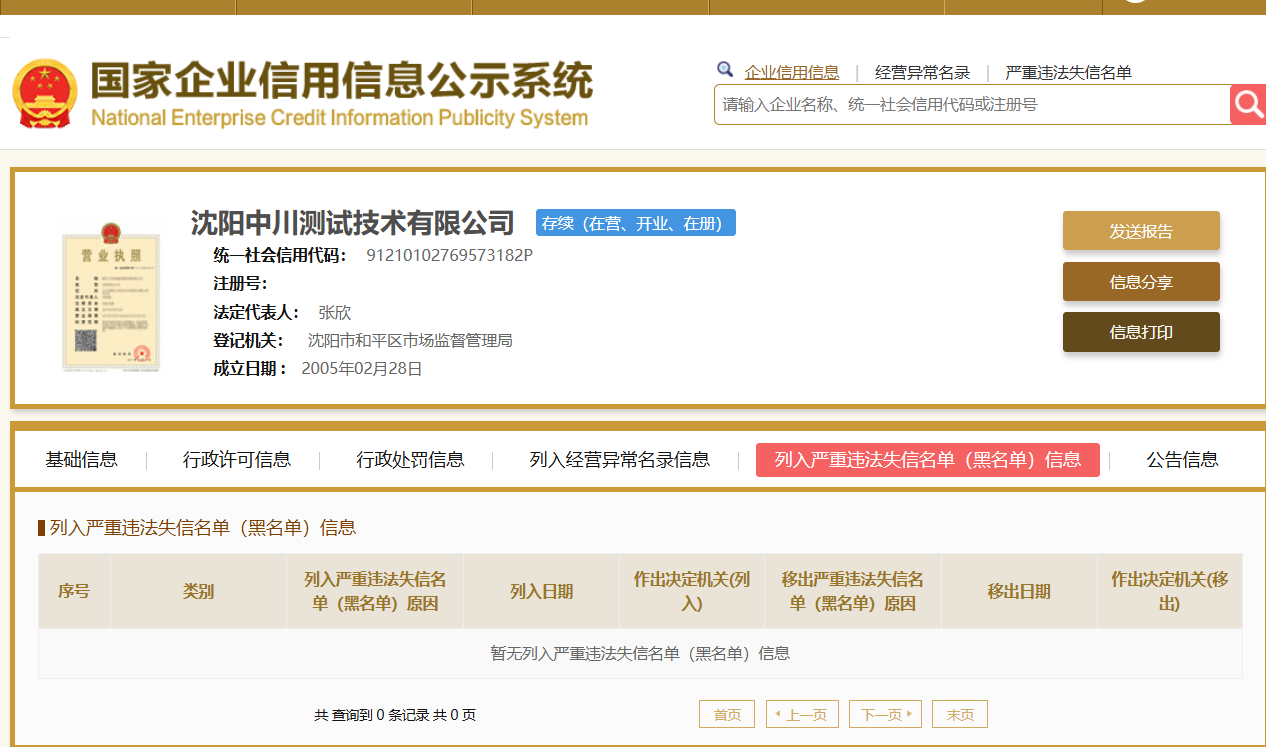Click in the enterprise name search field
The image size is (1266, 747).
point(970,104)
